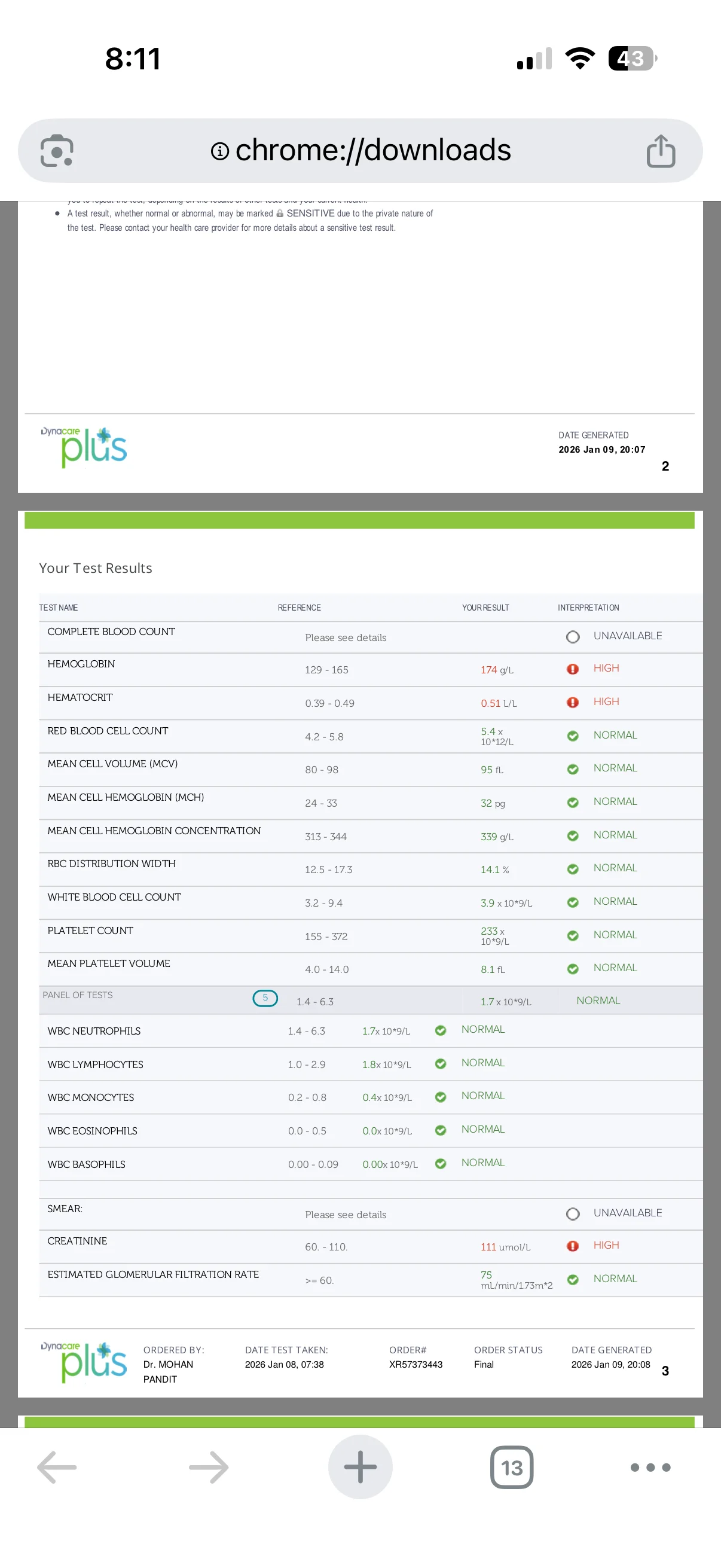Tap the normal checkmark for White Blood Cell Count
721x1568 pixels.
[573, 902]
